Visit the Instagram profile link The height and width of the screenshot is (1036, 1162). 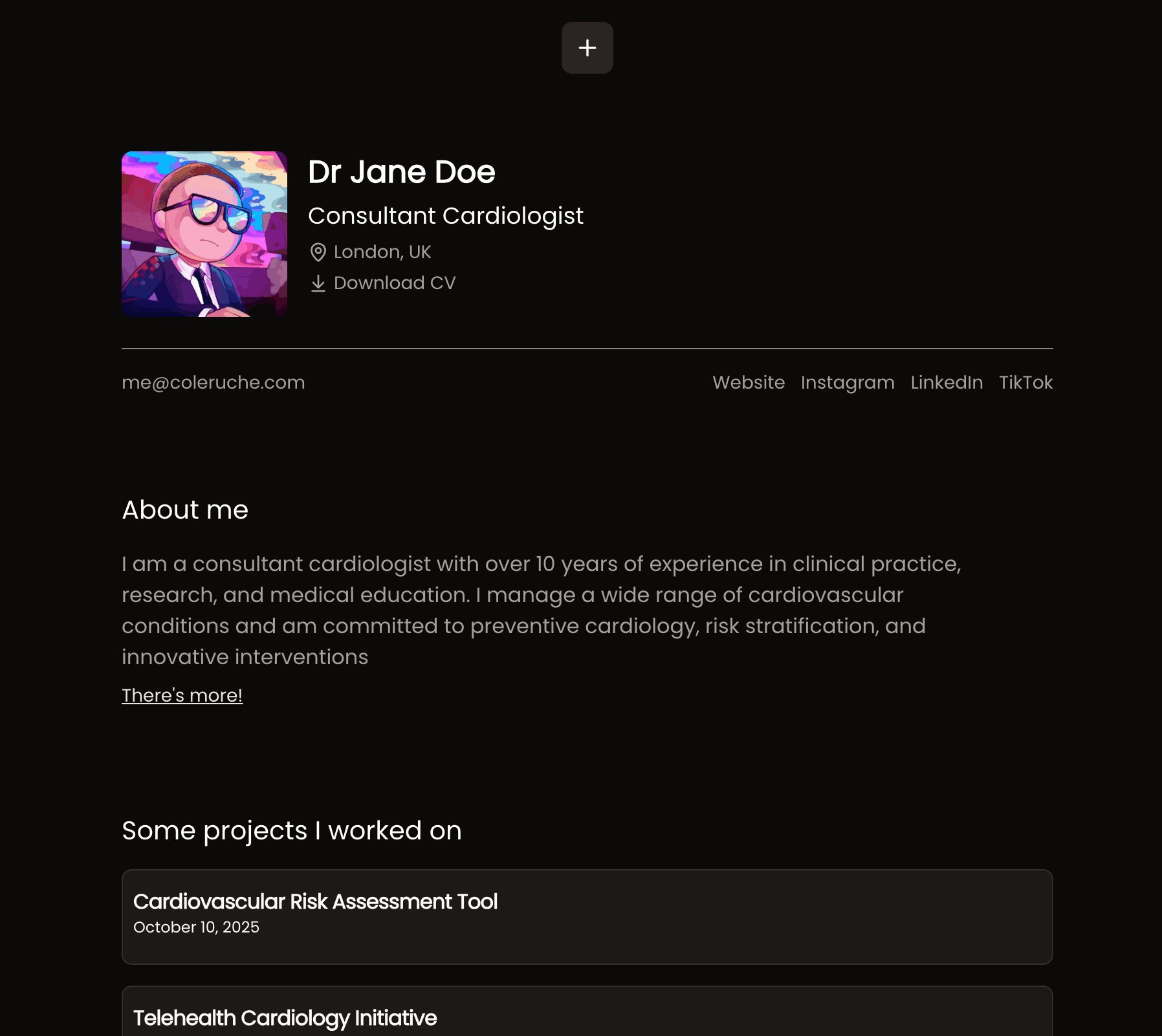click(x=848, y=383)
